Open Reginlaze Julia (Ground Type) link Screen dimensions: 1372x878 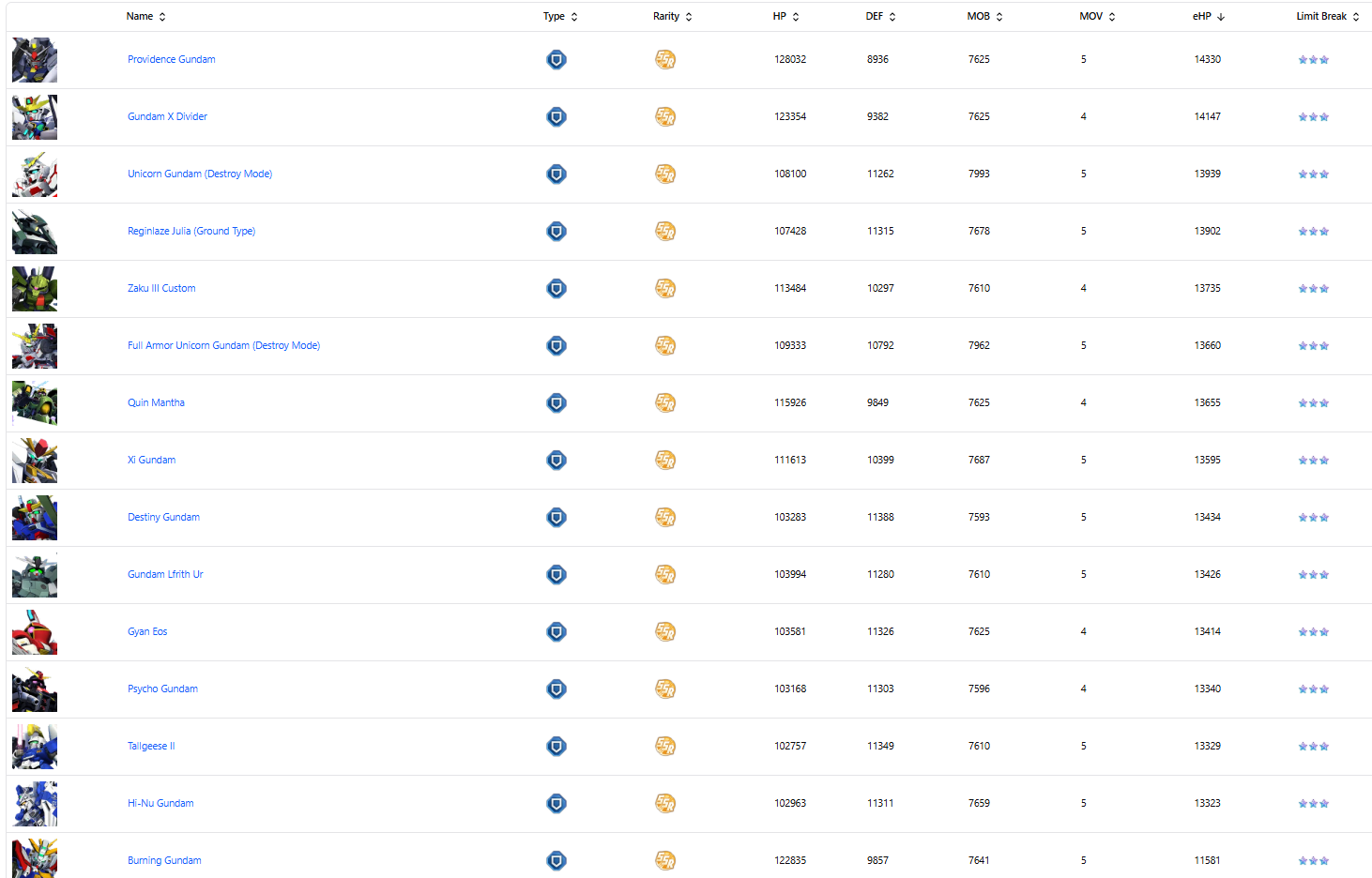point(191,231)
